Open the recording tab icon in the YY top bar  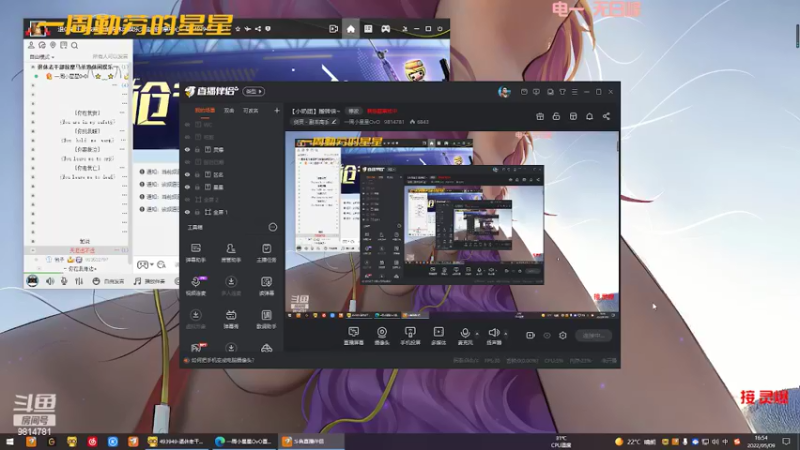click(x=333, y=29)
